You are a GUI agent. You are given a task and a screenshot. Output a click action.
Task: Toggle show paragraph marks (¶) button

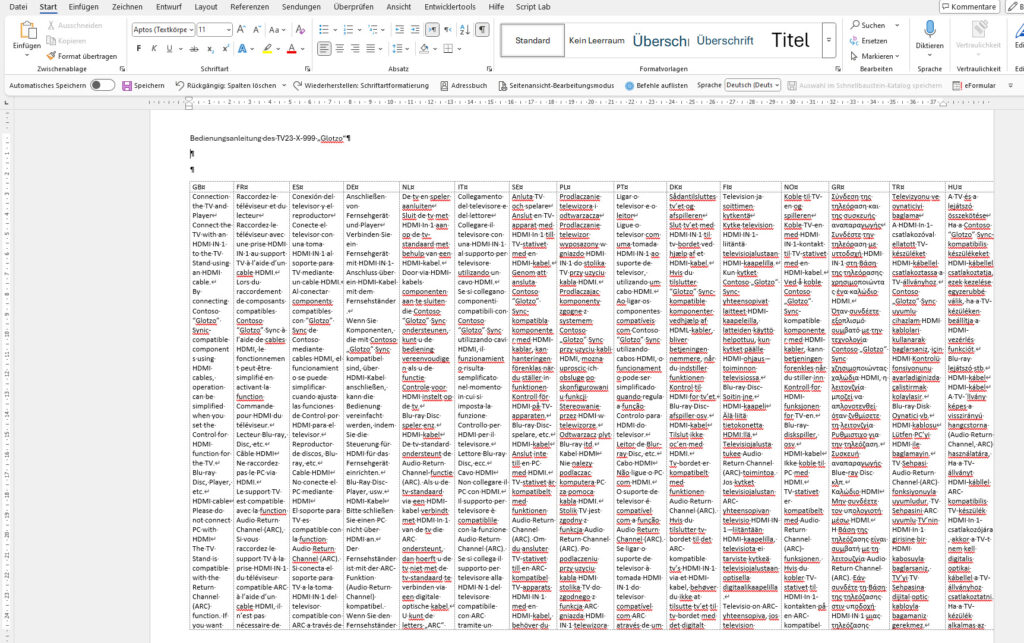point(482,29)
